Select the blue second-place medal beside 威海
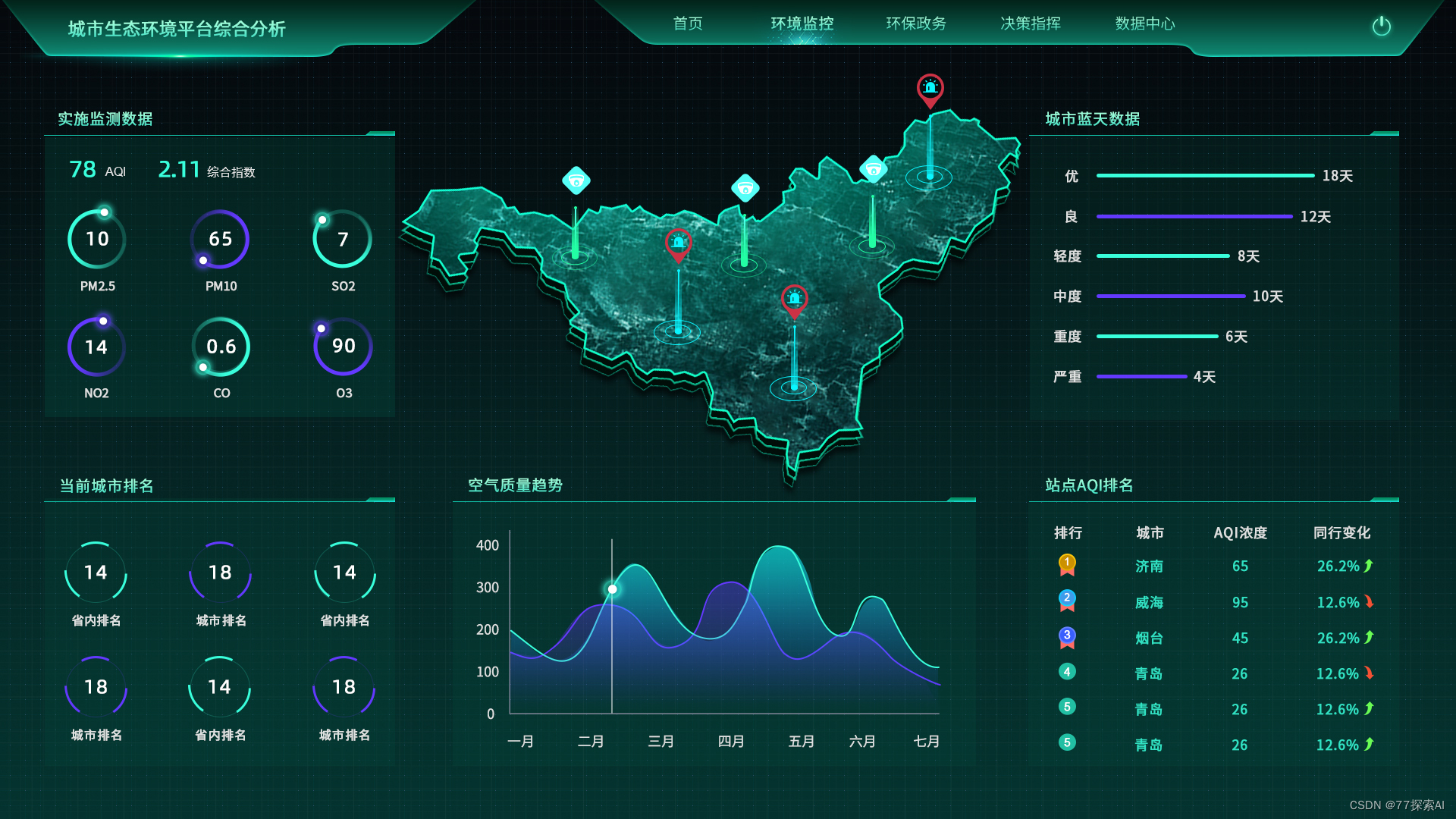 tap(1068, 600)
